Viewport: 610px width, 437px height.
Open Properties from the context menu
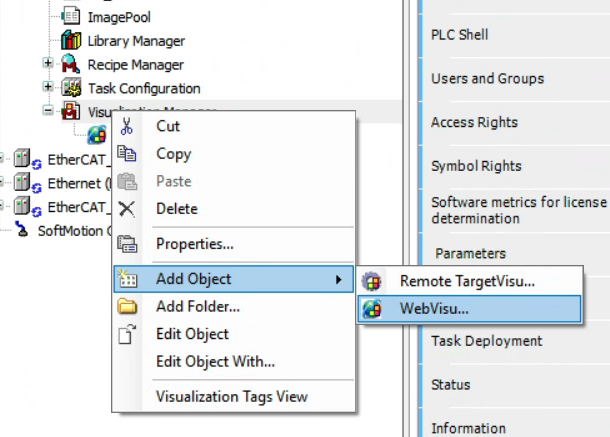click(195, 243)
